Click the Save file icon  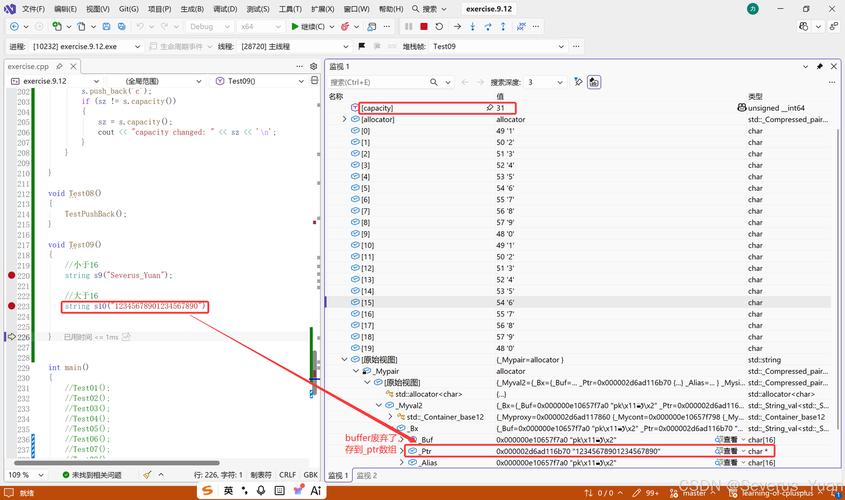pos(107,26)
